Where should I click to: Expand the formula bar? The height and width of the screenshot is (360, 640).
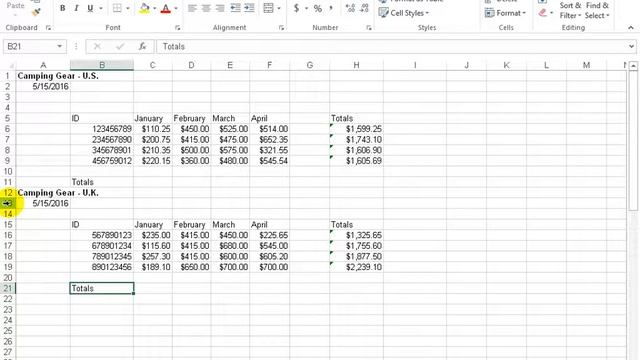coord(631,47)
